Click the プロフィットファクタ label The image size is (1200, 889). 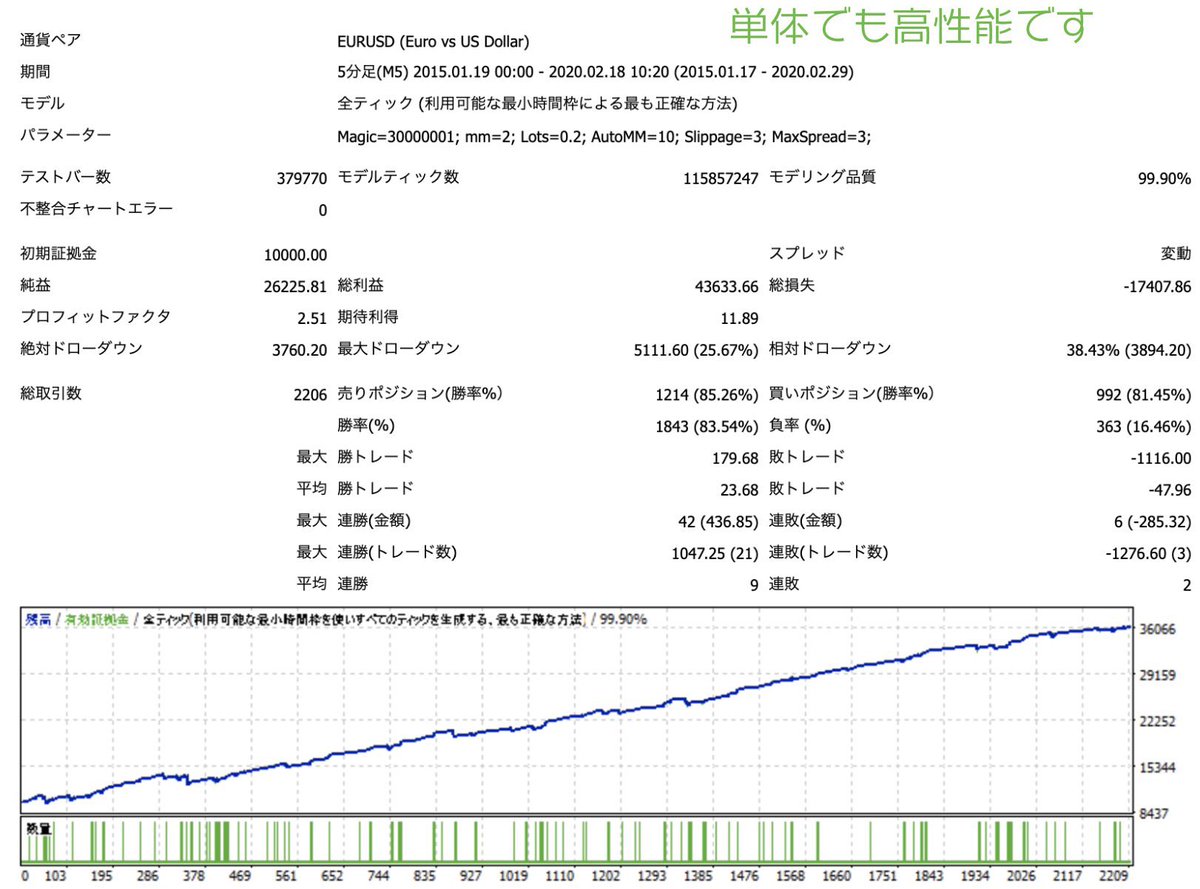(95, 316)
